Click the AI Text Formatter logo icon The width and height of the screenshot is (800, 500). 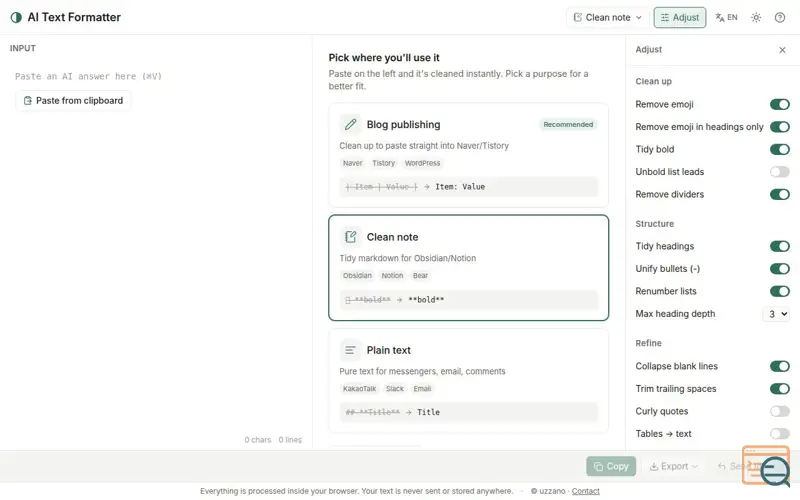(16, 17)
